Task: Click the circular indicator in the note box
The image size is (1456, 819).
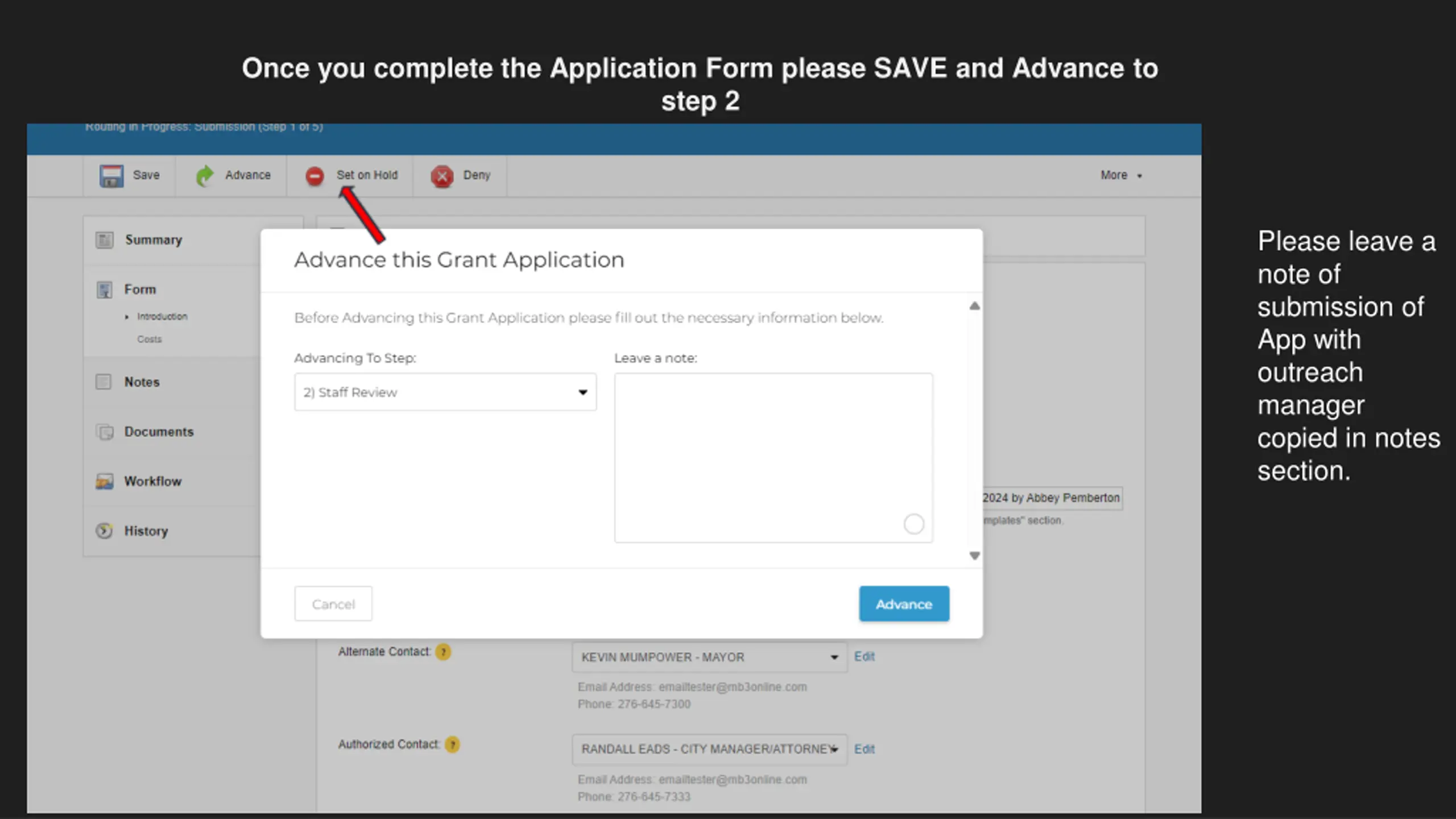Action: coord(913,524)
